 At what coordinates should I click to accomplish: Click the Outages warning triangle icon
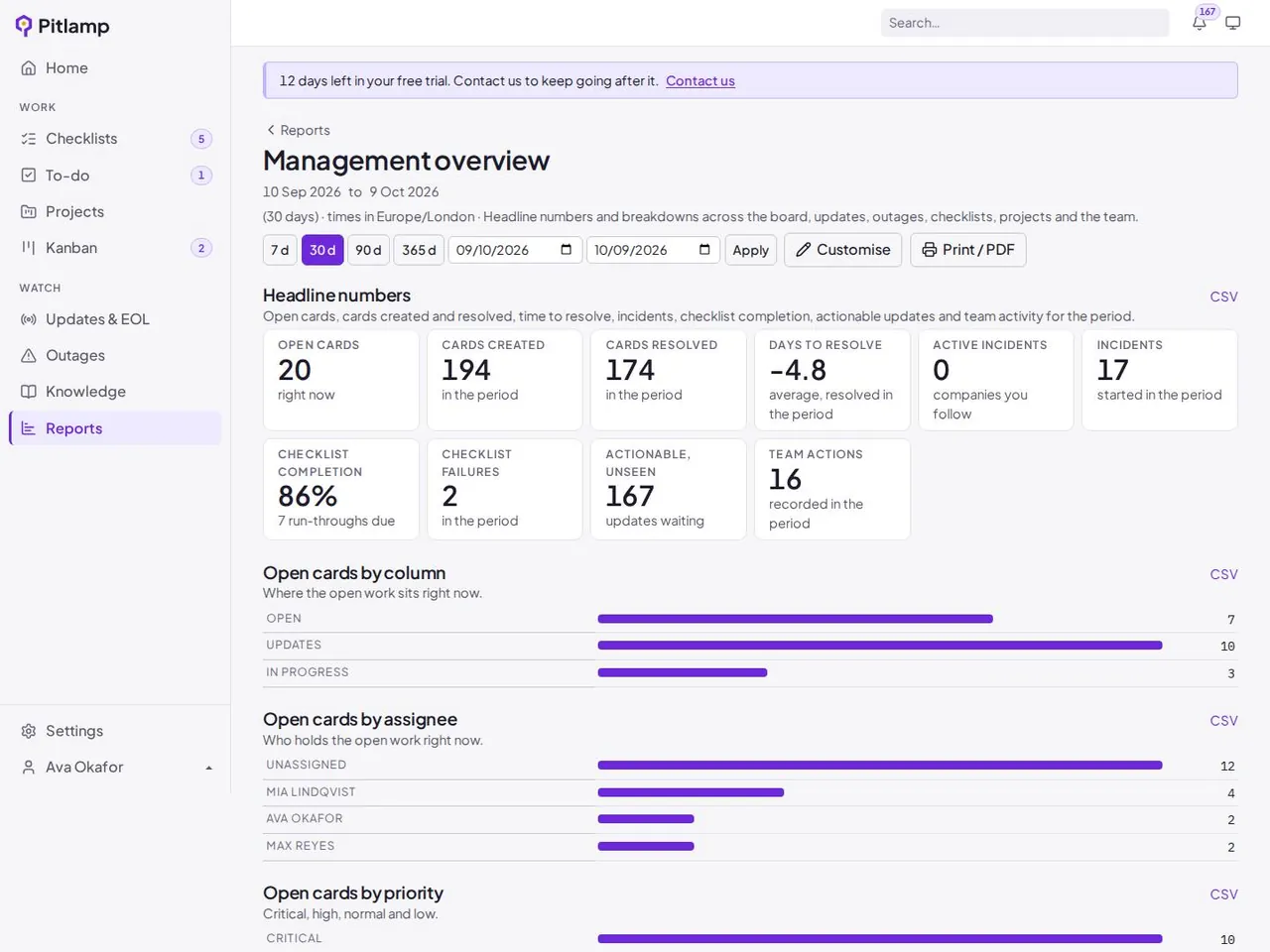tap(29, 356)
